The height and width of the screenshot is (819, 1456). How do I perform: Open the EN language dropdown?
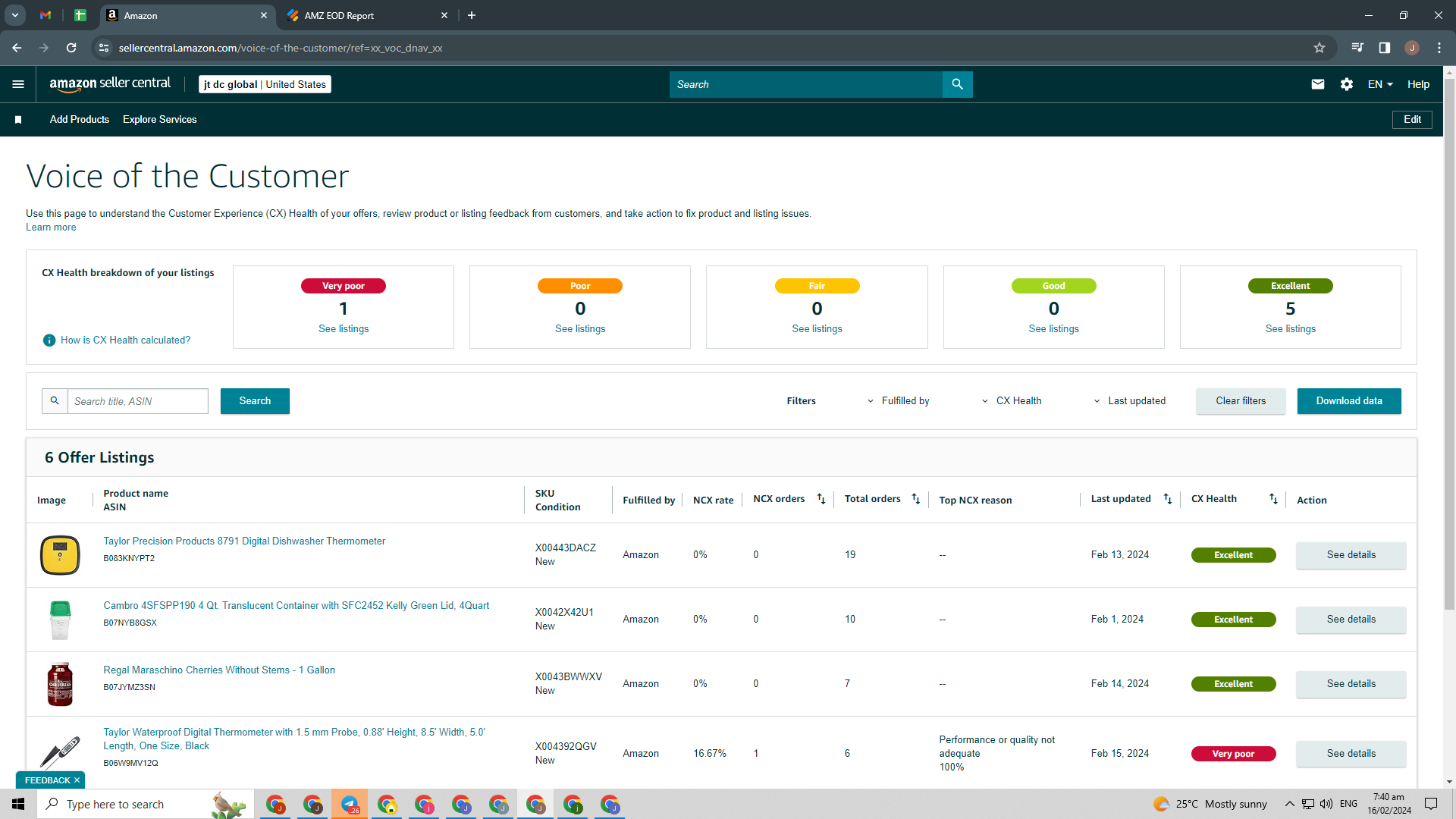click(x=1380, y=84)
